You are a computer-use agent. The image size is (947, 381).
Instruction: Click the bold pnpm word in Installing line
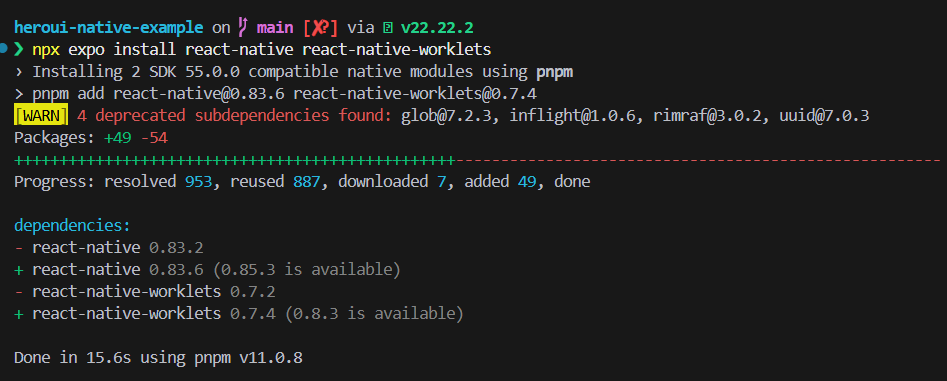[x=554, y=71]
